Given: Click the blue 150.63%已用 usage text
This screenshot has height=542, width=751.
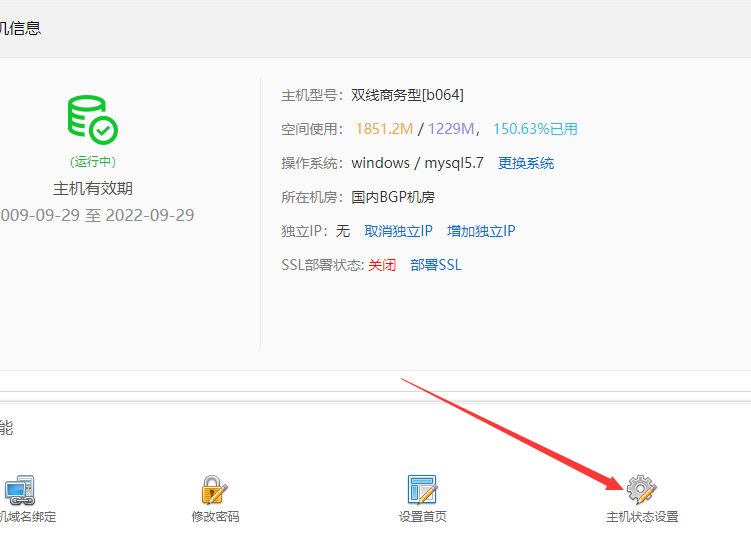Looking at the screenshot, I should coord(535,129).
